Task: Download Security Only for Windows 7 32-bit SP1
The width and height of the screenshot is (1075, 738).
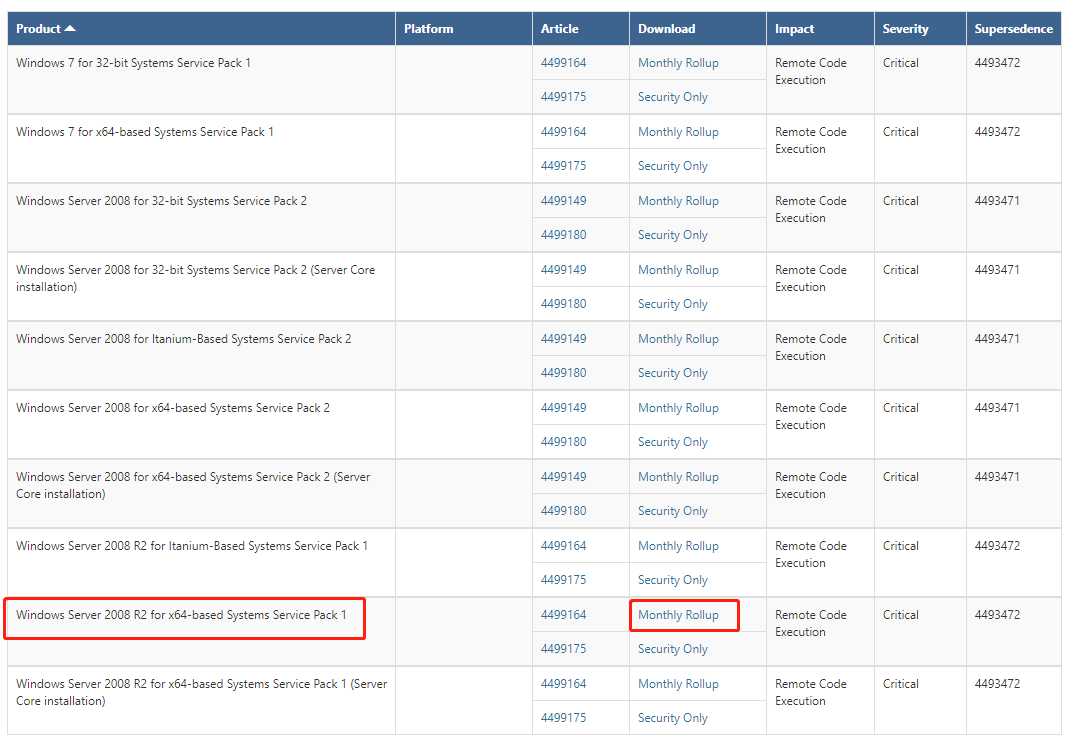Action: [673, 97]
